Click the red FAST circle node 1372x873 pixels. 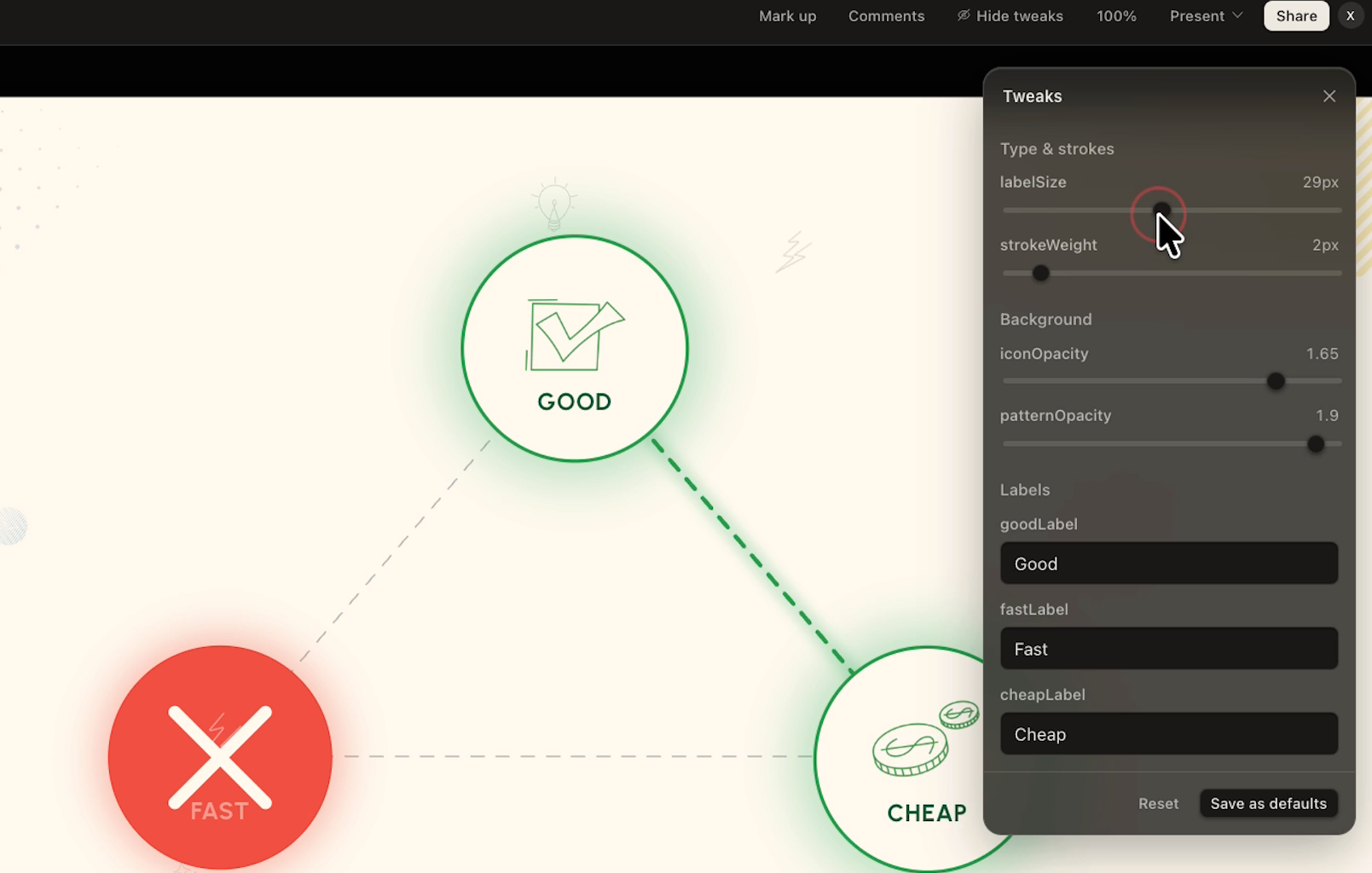point(220,758)
